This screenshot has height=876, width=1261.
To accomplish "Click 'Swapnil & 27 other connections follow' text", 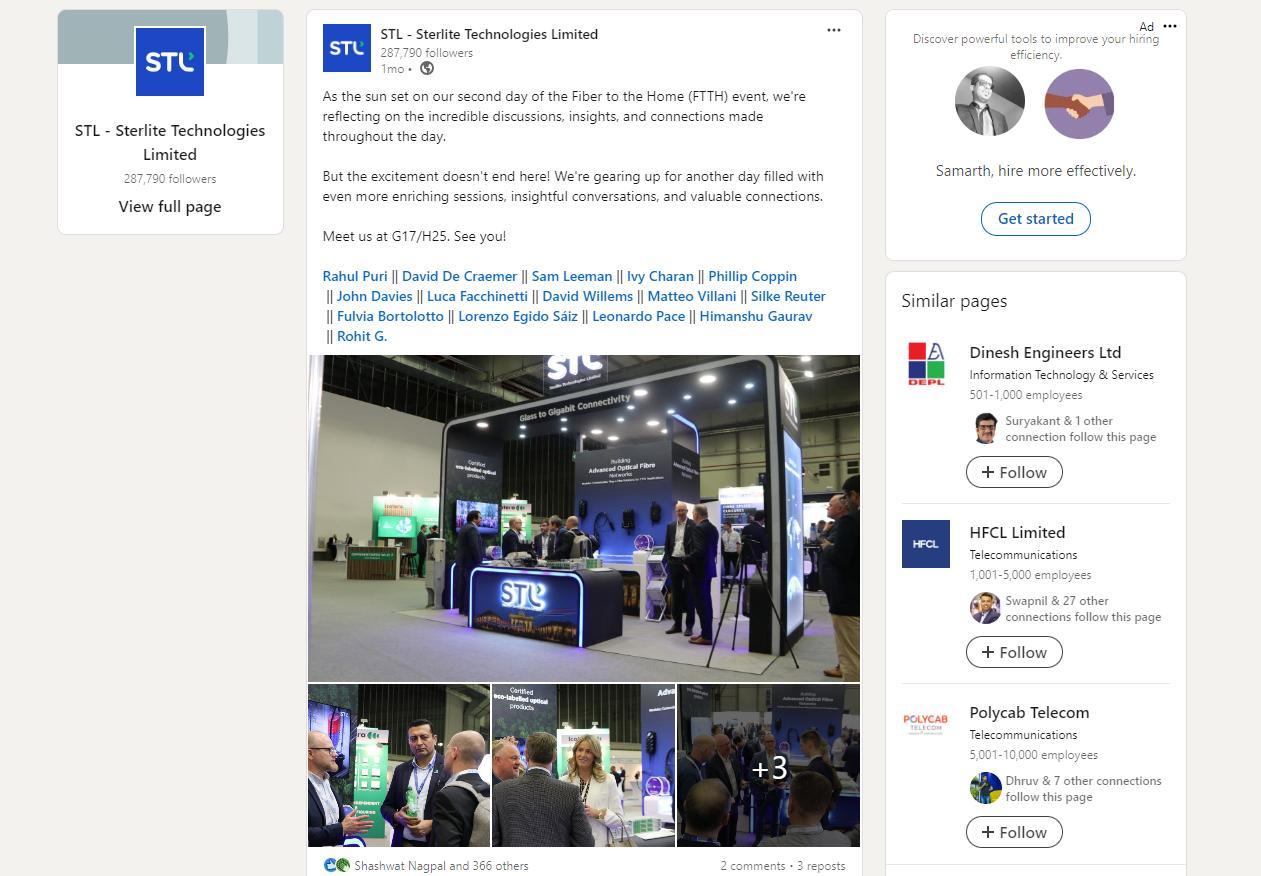I will coord(1083,609).
